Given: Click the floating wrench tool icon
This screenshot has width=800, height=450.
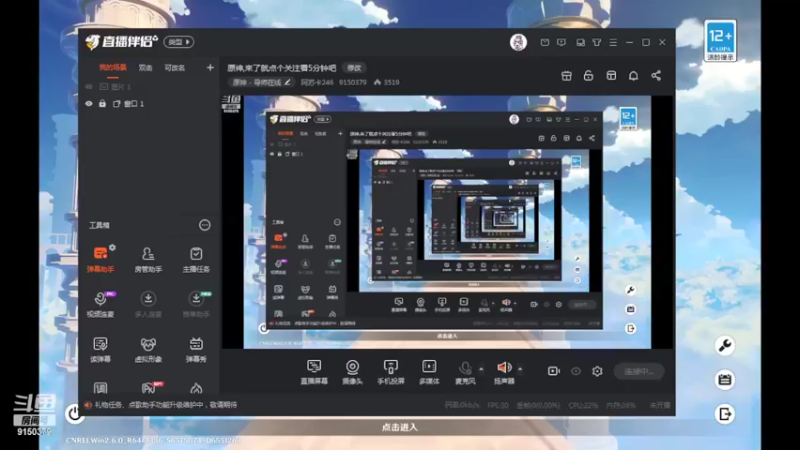Looking at the screenshot, I should click(724, 345).
